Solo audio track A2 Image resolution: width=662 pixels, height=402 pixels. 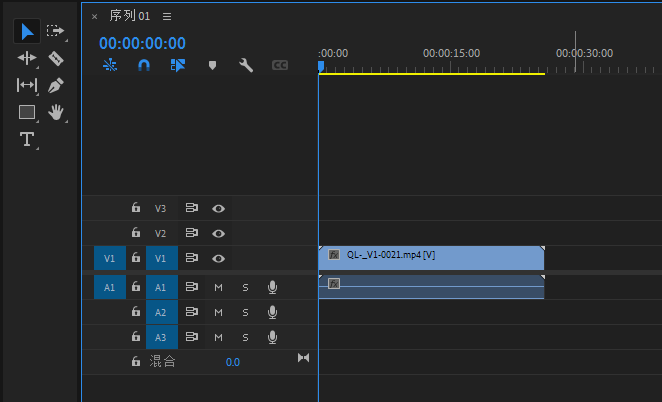pos(245,312)
